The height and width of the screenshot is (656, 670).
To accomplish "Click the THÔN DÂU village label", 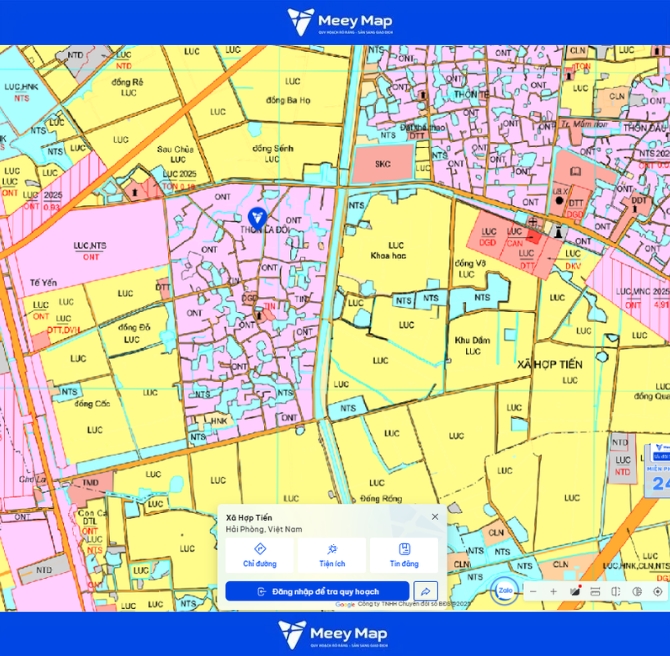I will 644,128.
